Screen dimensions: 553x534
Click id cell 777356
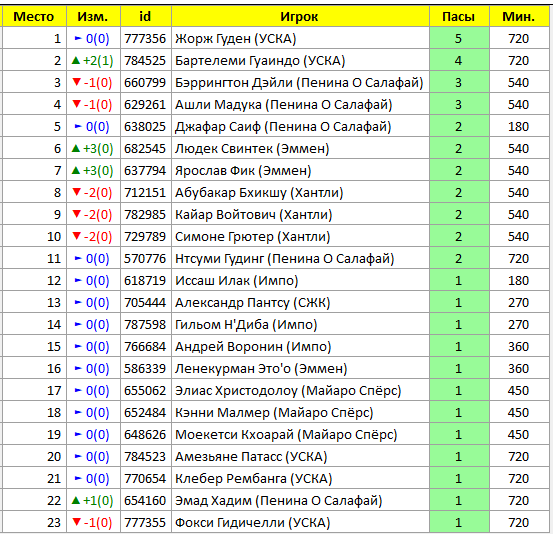145,38
